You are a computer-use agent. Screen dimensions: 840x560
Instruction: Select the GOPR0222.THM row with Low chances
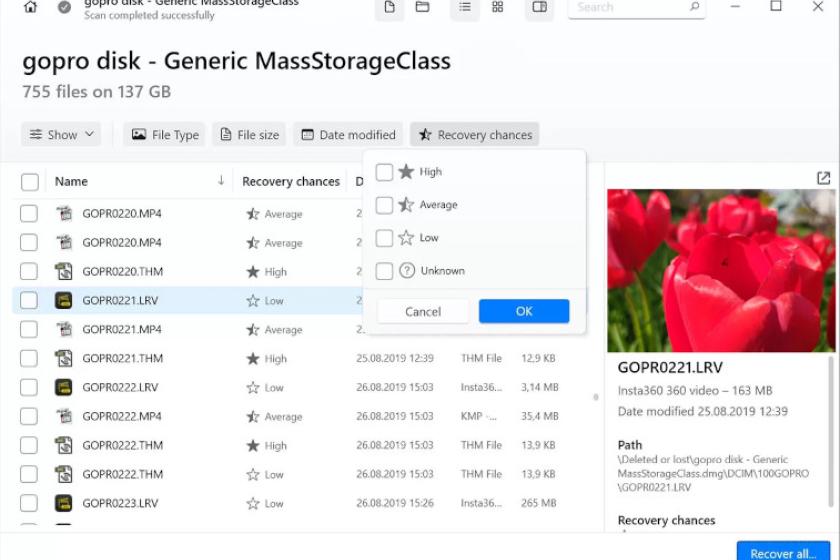(300, 474)
